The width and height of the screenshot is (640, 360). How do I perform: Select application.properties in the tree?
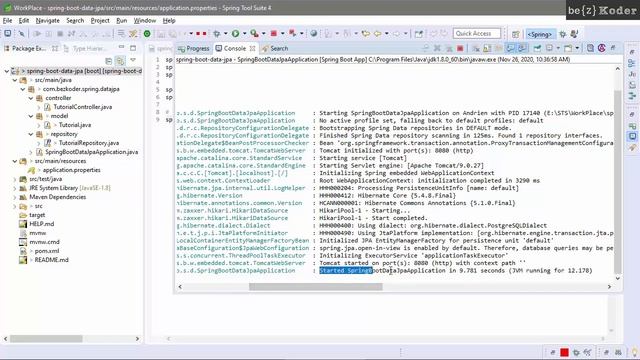(71, 170)
